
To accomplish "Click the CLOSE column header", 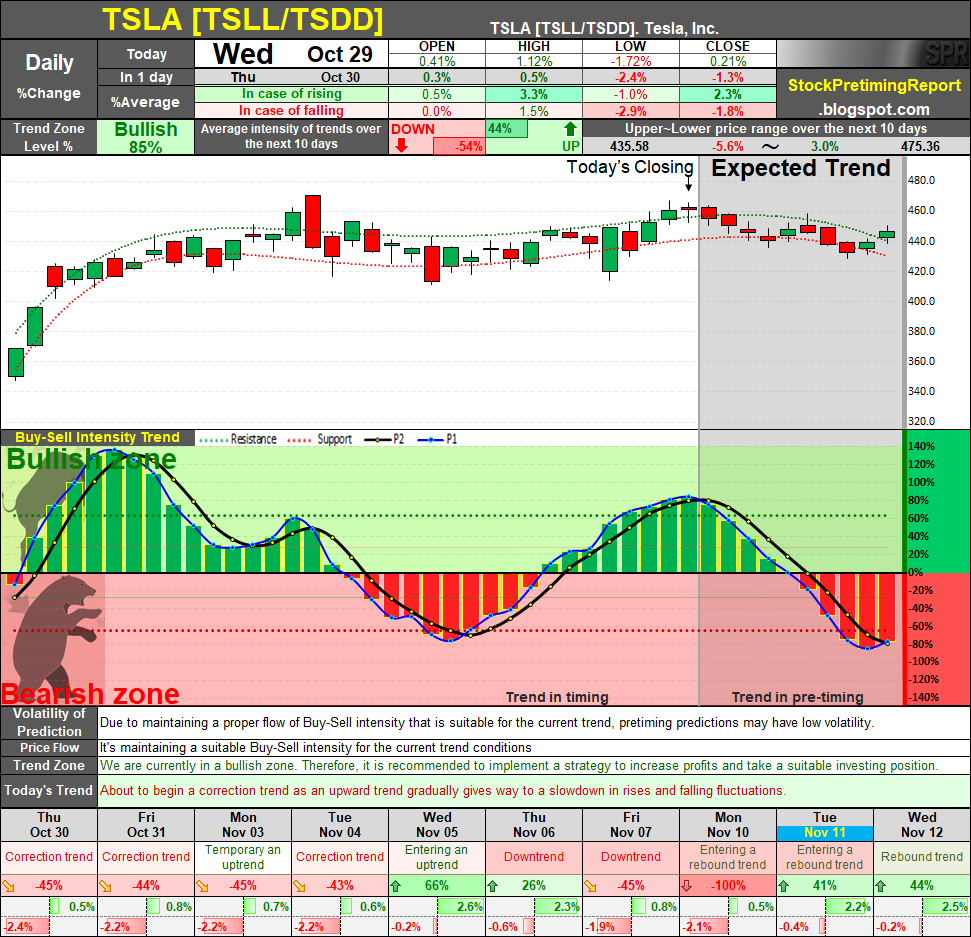I will (x=728, y=46).
